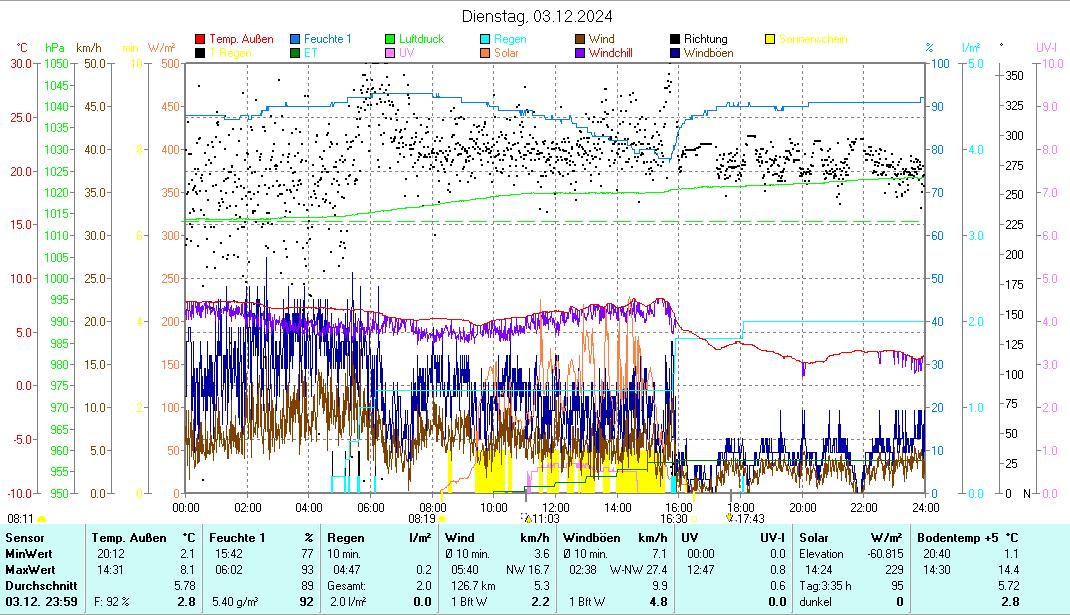The height and width of the screenshot is (615, 1070).
Task: Select the green Luftdruck legend marker
Action: [x=391, y=40]
